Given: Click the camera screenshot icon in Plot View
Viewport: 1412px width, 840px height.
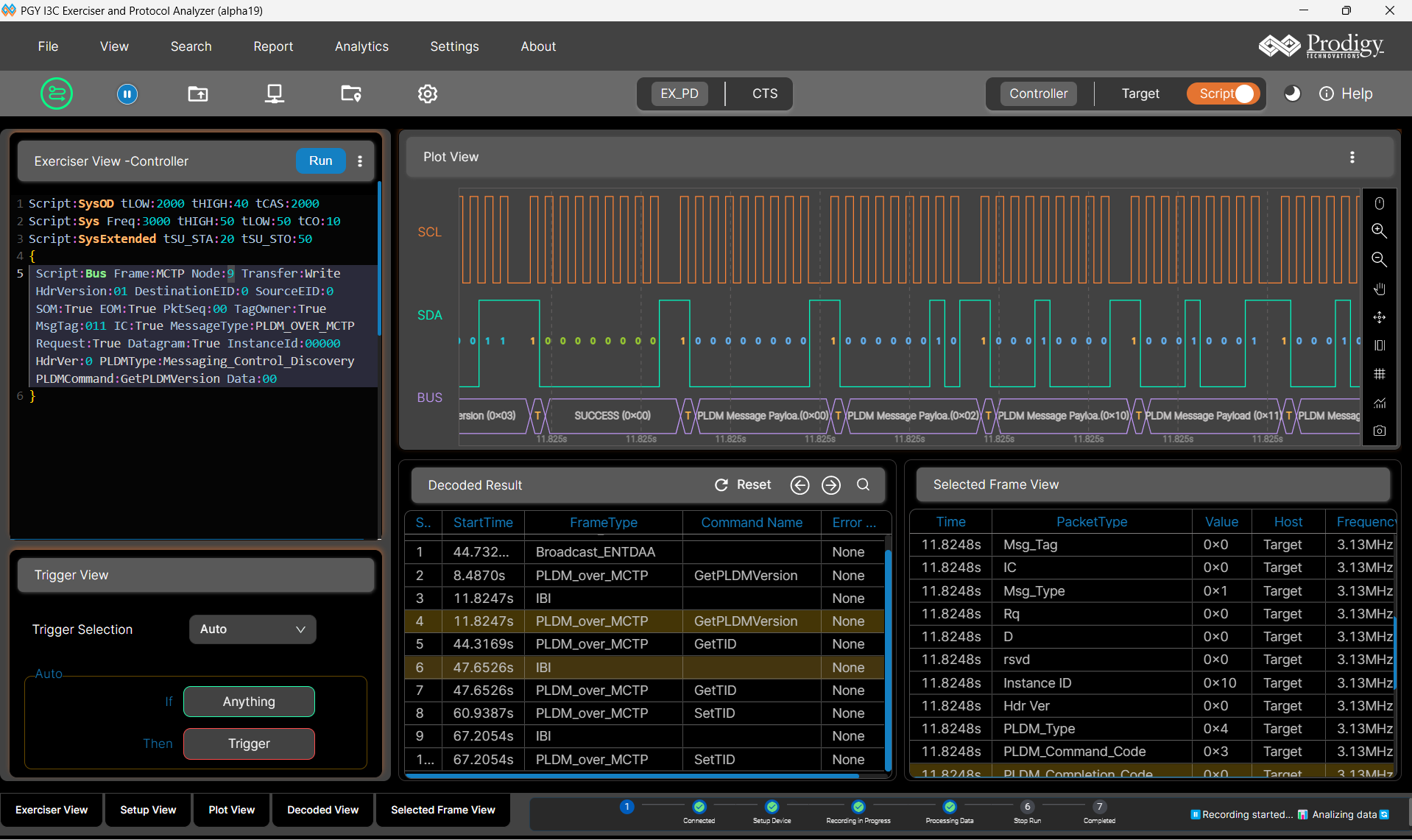Looking at the screenshot, I should click(1379, 431).
